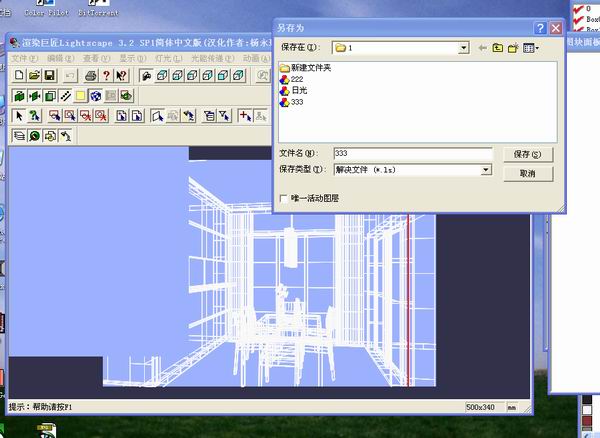The height and width of the screenshot is (438, 600).
Task: Click the dashed diagonal line wireframe icon
Action: pos(65,96)
